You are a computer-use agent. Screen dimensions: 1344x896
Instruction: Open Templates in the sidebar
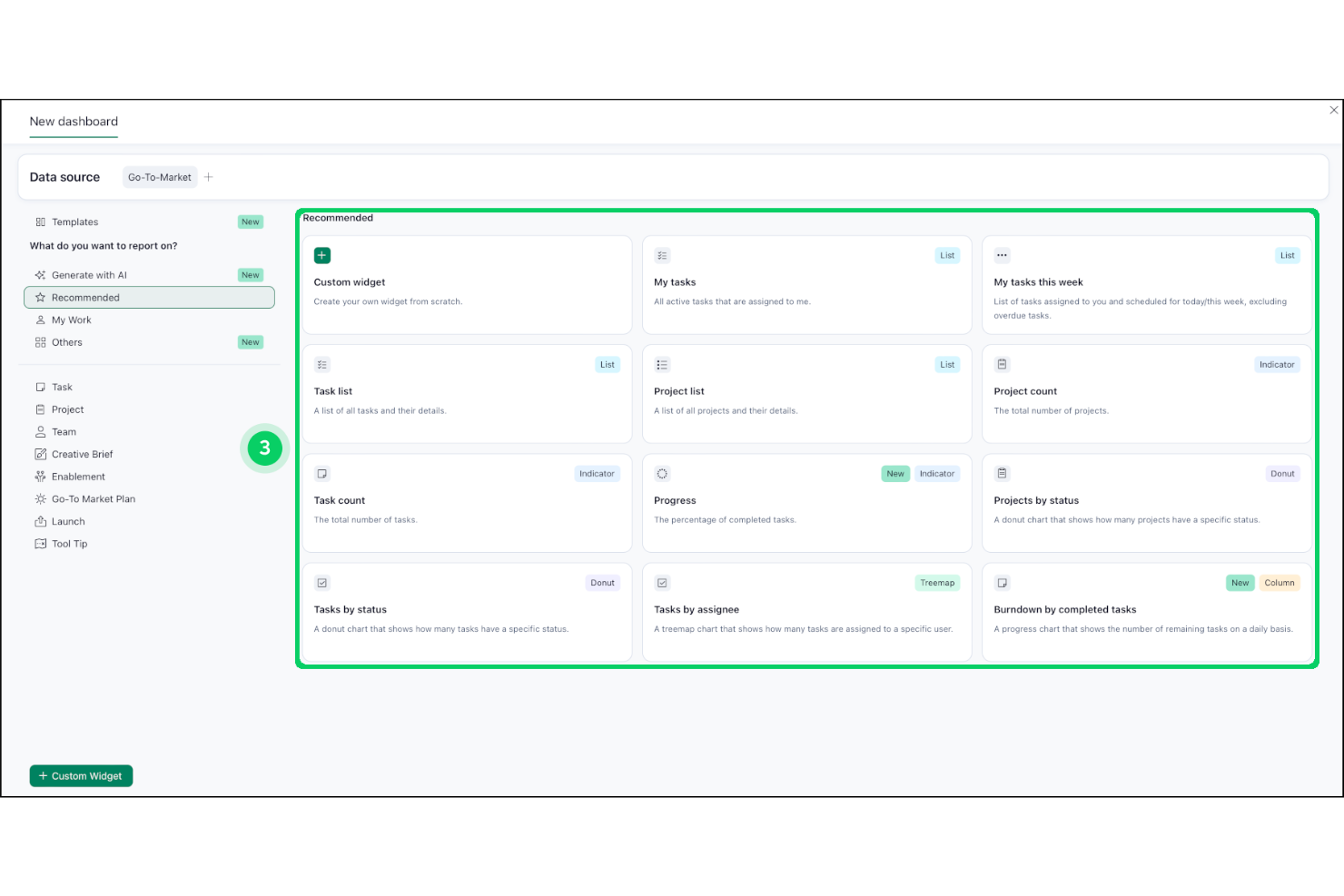149,222
